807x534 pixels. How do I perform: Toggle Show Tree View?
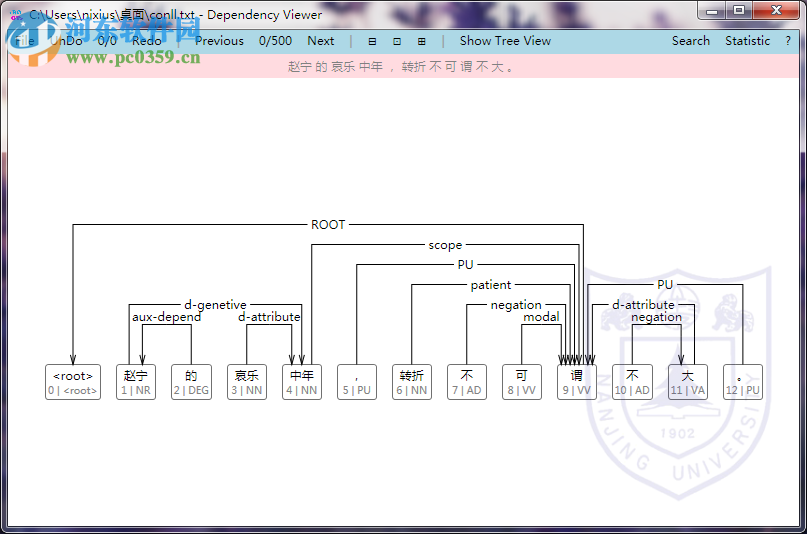pyautogui.click(x=505, y=41)
